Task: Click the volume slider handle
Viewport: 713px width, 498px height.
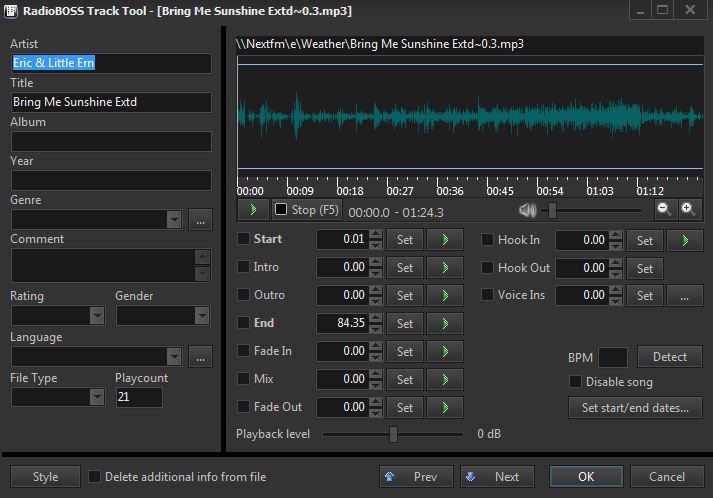Action: click(x=552, y=210)
